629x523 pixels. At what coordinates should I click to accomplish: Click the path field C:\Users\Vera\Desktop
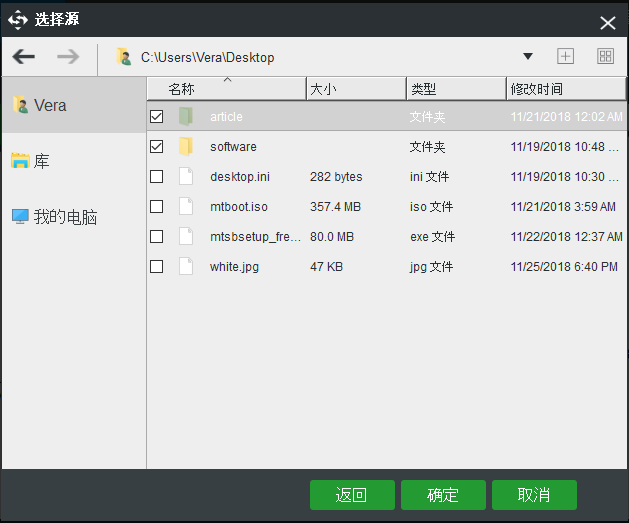207,57
